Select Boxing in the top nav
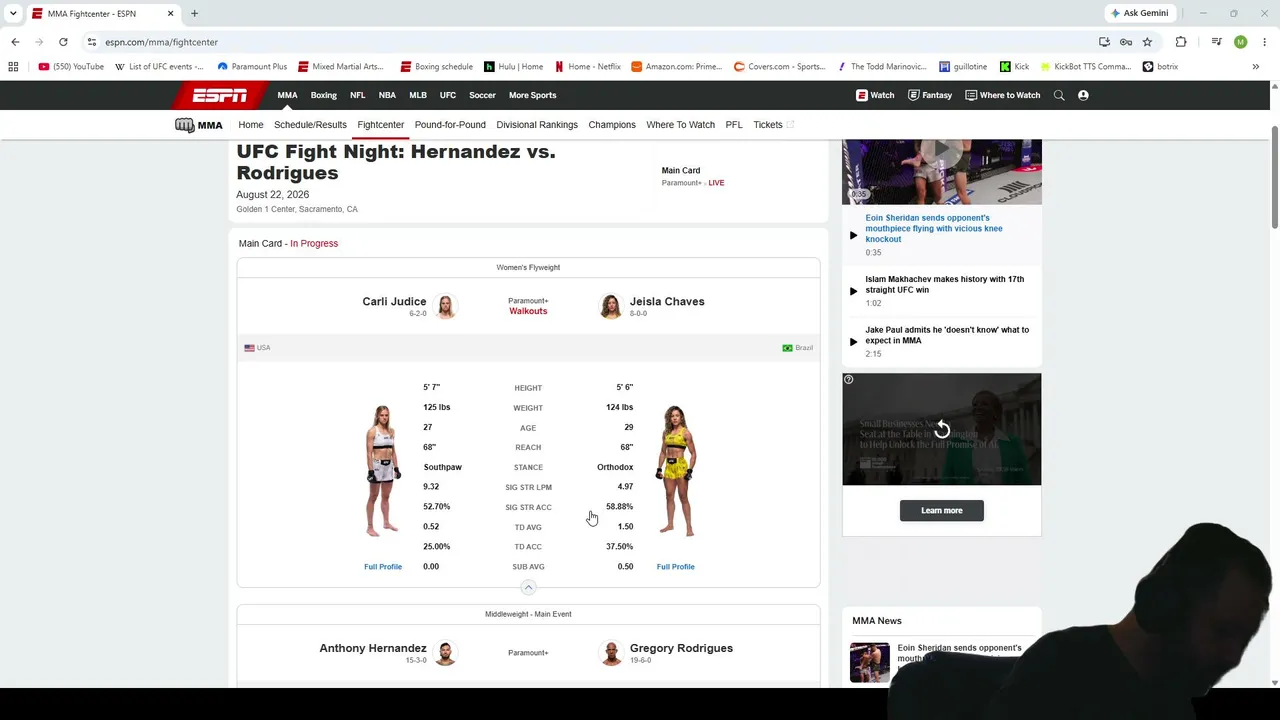This screenshot has height=720, width=1280. 323,95
